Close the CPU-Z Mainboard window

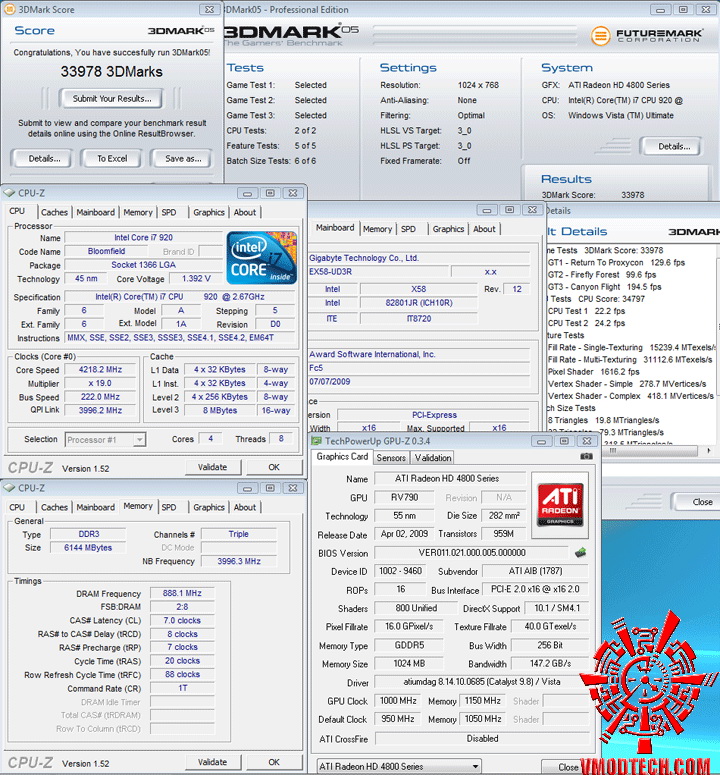(532, 210)
